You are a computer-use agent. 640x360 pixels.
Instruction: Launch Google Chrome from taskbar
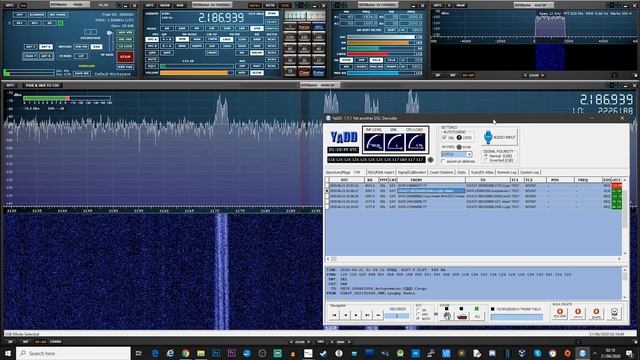tap(185, 353)
